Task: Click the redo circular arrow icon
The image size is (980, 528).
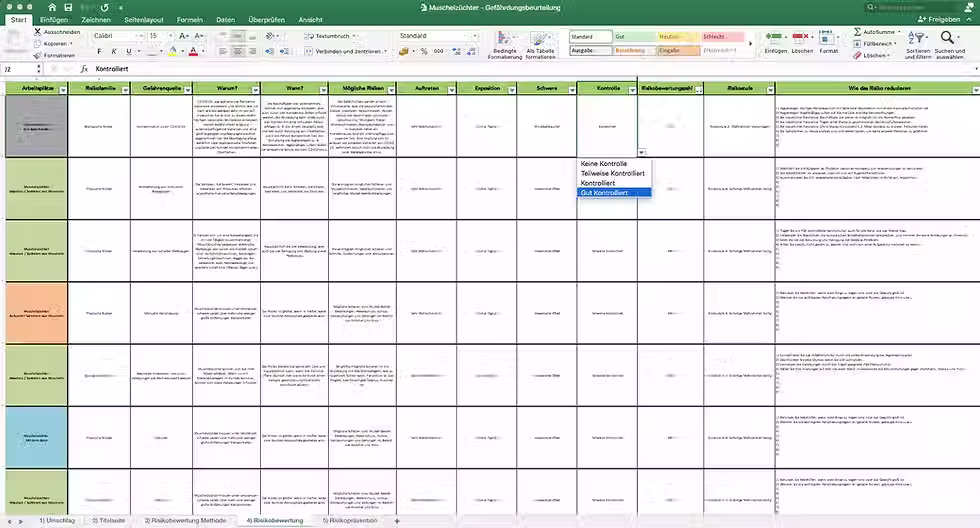Action: coord(104,7)
